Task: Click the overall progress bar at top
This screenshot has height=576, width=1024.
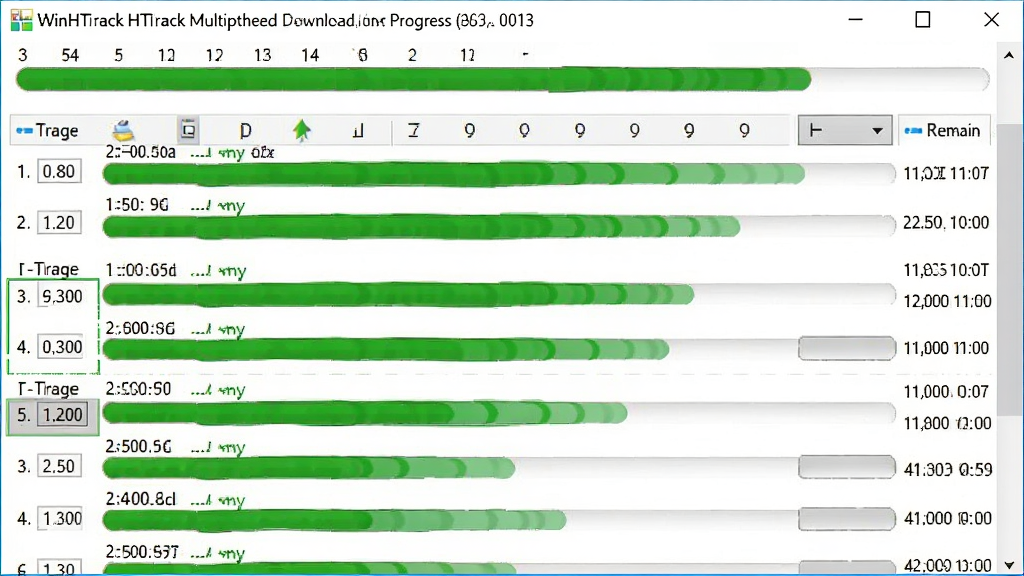Action: pyautogui.click(x=502, y=80)
